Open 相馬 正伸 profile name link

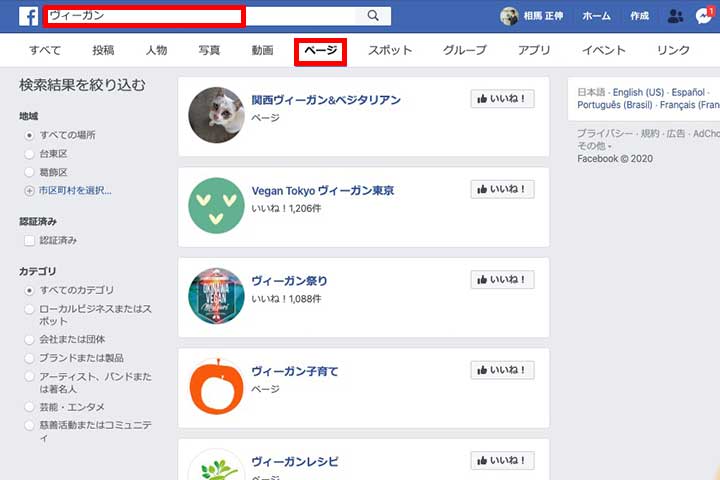click(544, 16)
